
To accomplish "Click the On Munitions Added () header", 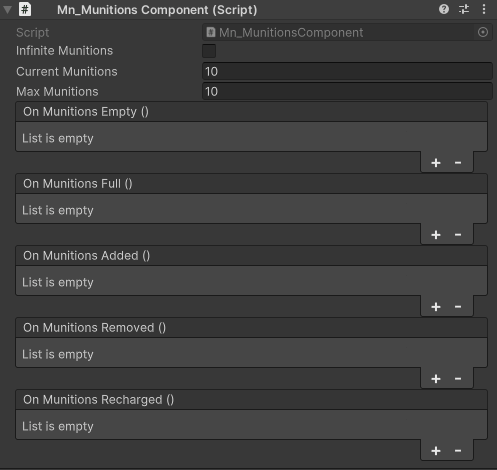I will pyautogui.click(x=251, y=256).
